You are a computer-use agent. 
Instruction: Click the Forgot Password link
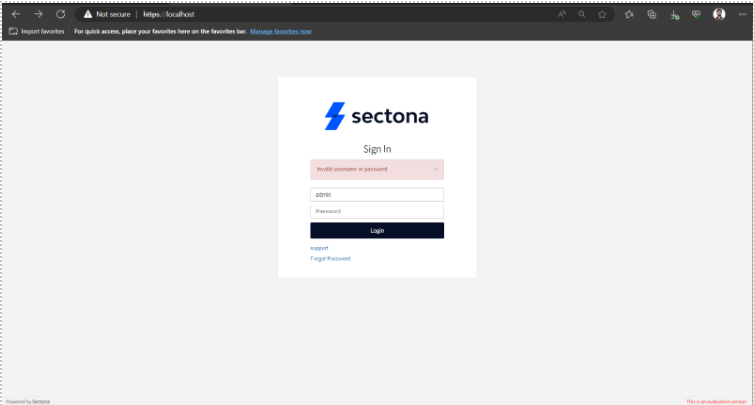330,258
